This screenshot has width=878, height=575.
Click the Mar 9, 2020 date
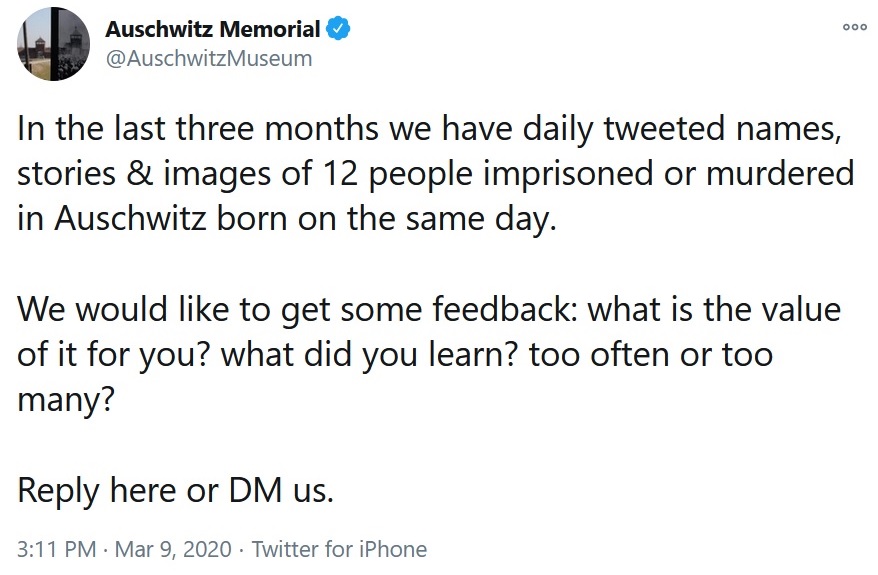[x=173, y=549]
